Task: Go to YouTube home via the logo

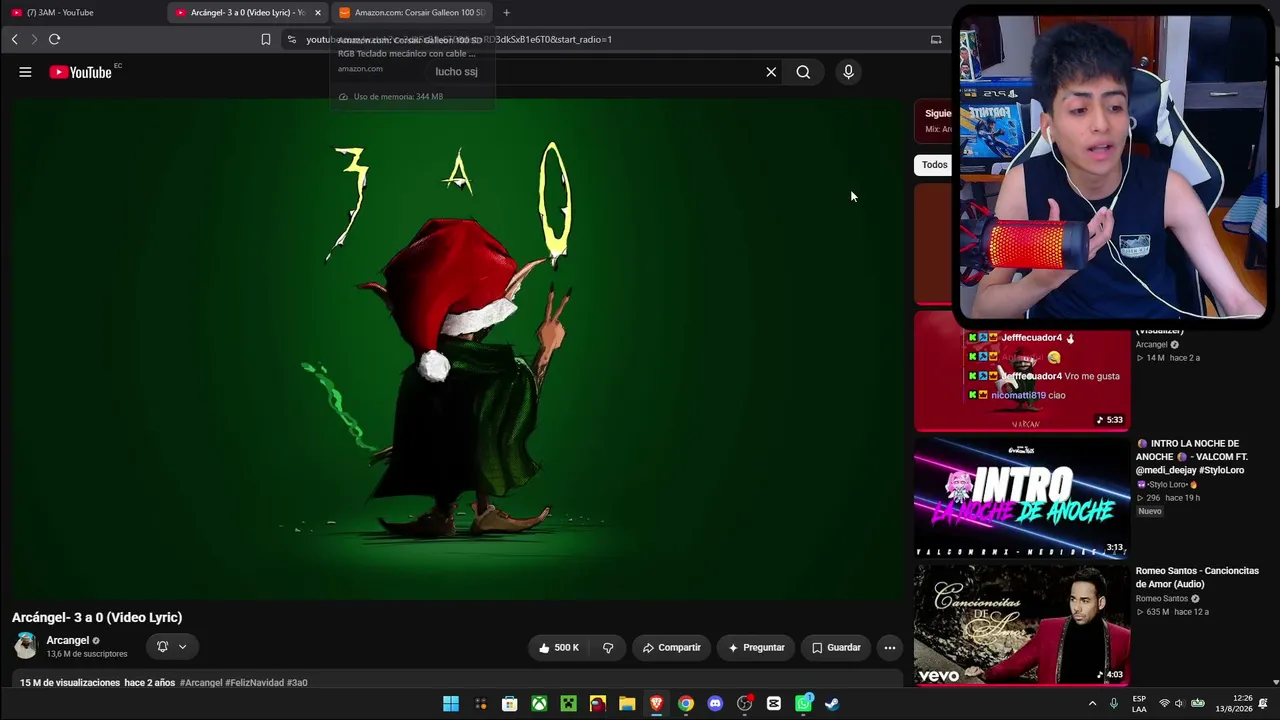Action: [x=80, y=72]
